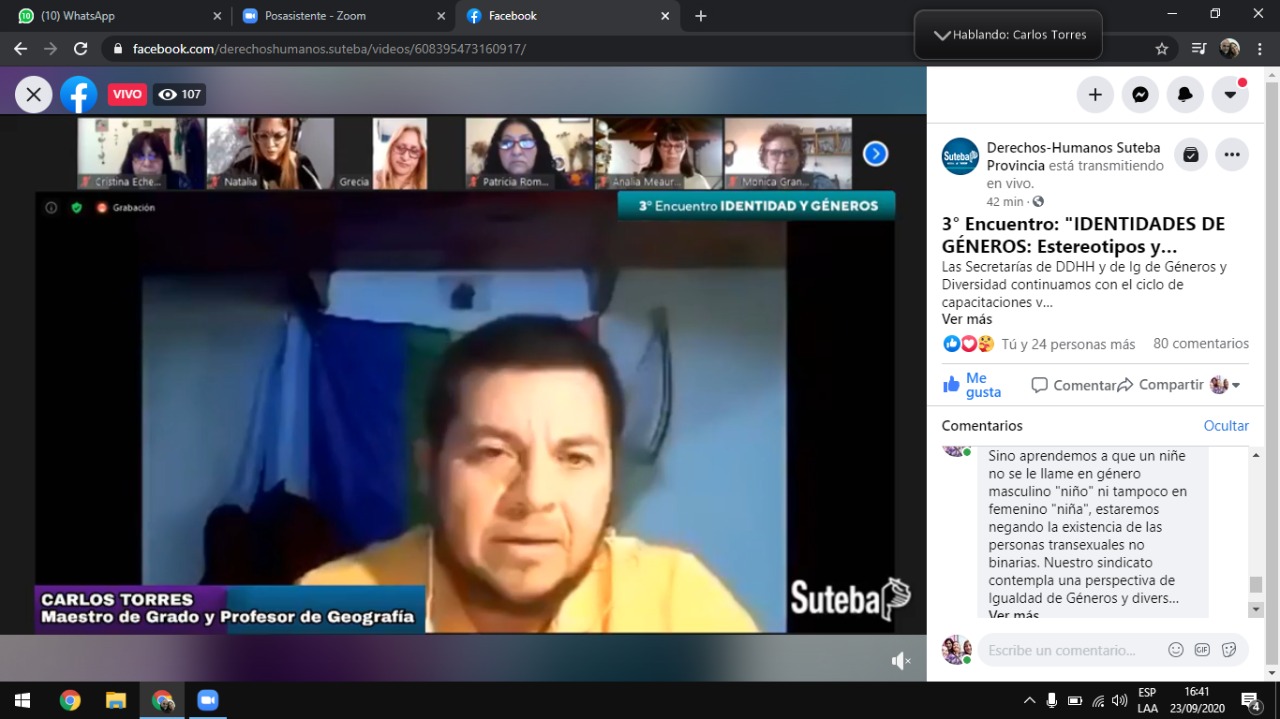Unmute the video with the speaker icon

click(901, 660)
